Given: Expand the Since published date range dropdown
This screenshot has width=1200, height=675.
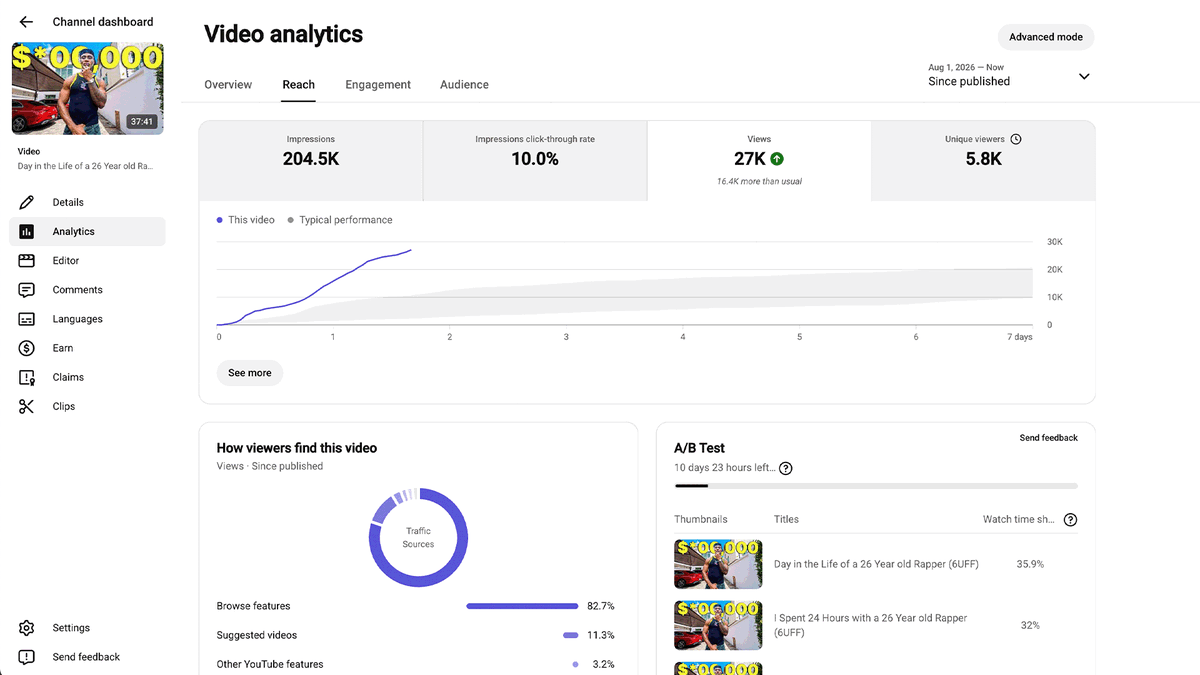Looking at the screenshot, I should 1084,77.
